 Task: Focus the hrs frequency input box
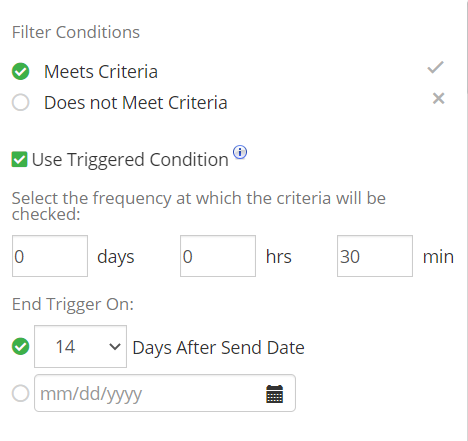(x=218, y=256)
